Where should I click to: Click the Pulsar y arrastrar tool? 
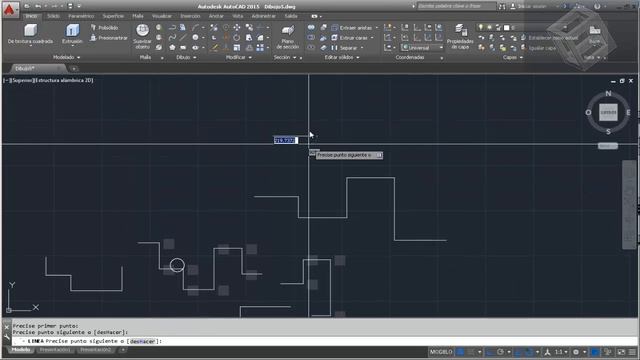click(109, 38)
